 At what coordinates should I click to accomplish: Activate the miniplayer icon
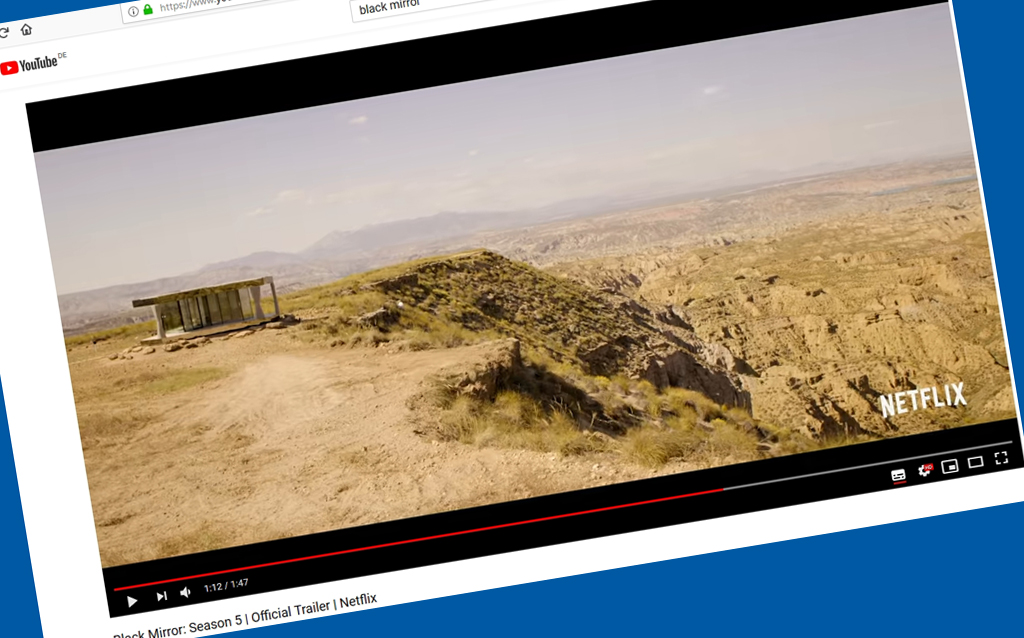point(950,466)
